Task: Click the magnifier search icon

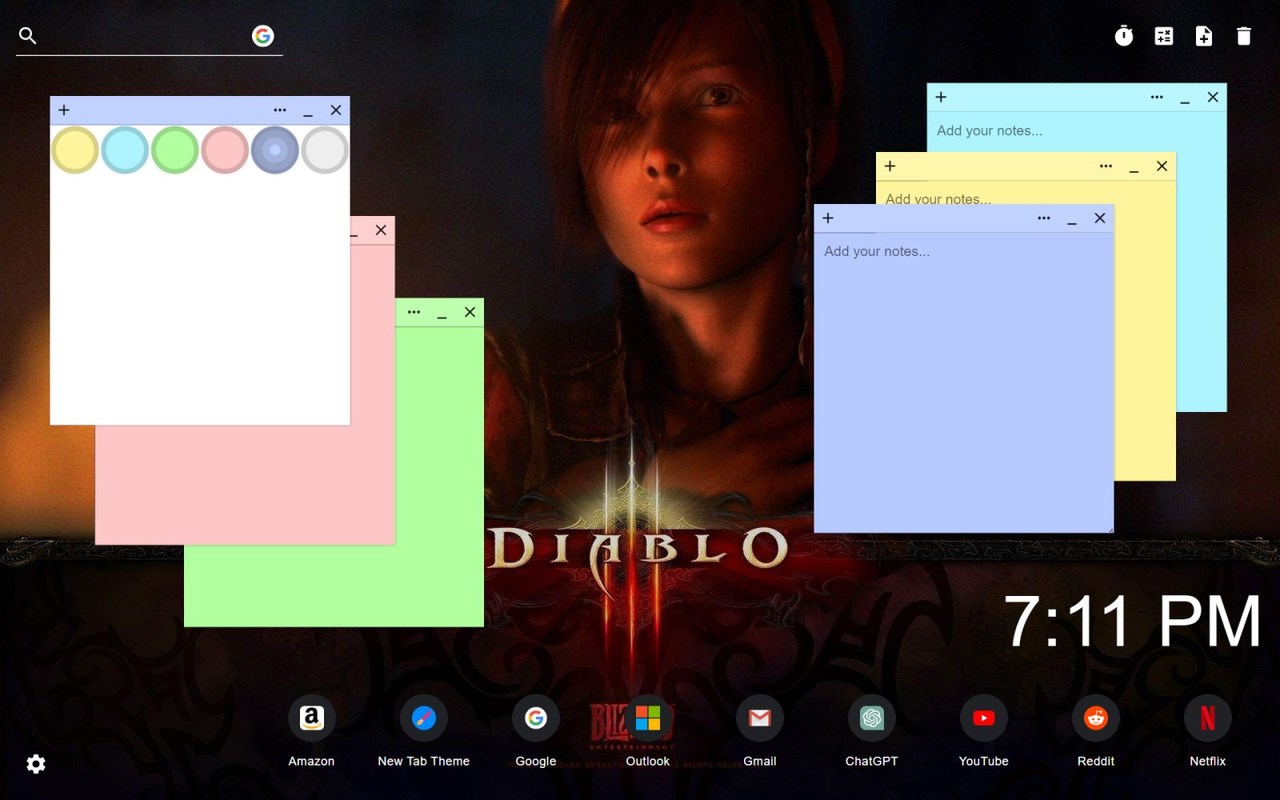Action: (28, 36)
